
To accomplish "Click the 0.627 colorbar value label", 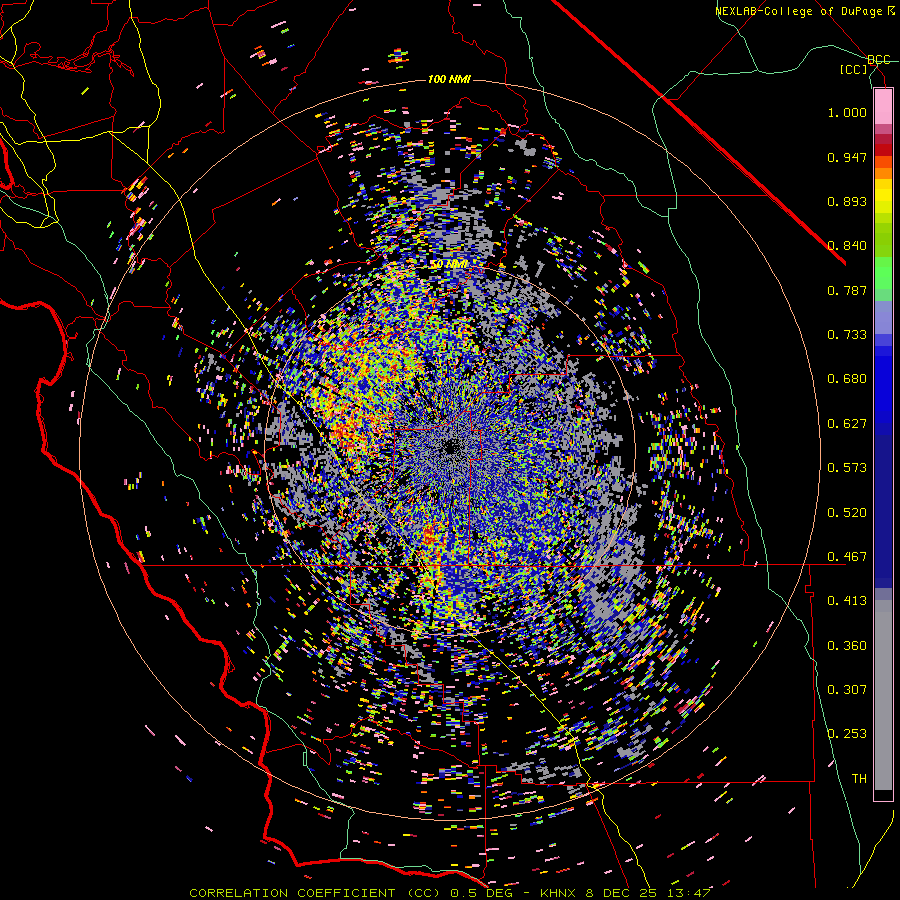I will click(847, 424).
